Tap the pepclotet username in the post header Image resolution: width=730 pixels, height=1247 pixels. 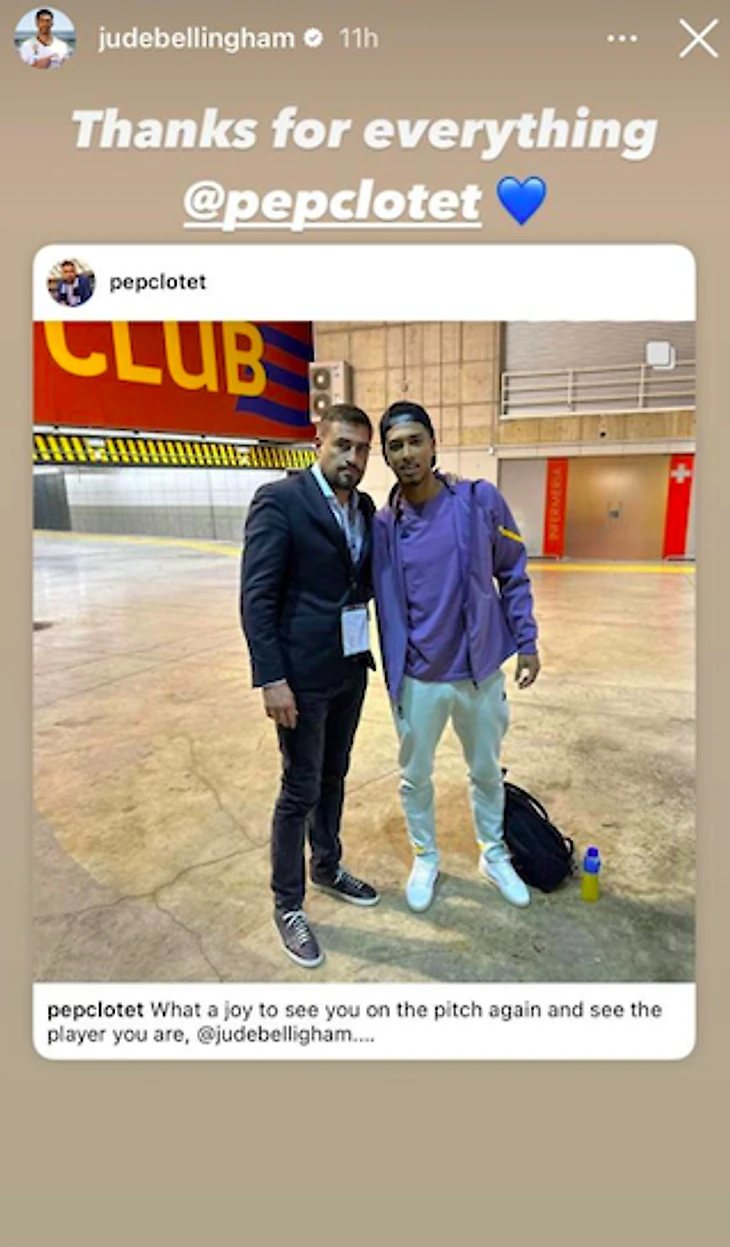click(158, 282)
